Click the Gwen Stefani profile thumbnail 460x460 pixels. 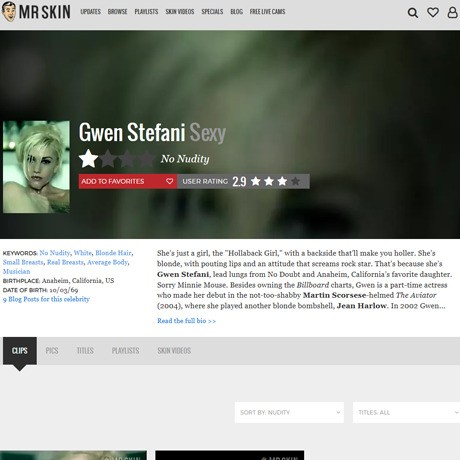click(36, 167)
